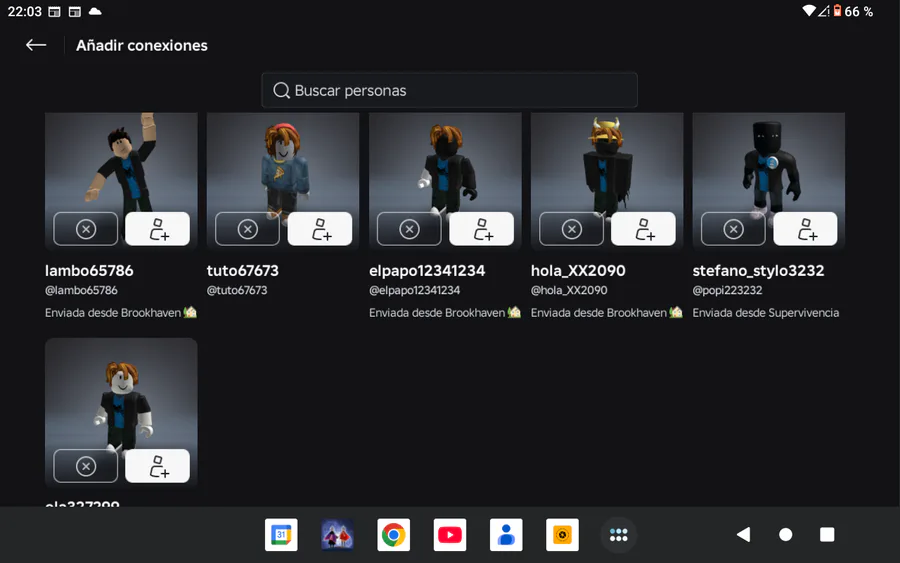Launch YouTube from the taskbar
Image resolution: width=900 pixels, height=563 pixels.
[449, 535]
